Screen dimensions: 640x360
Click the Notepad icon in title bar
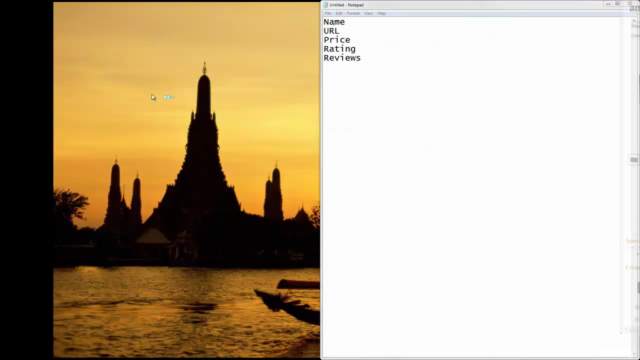point(326,5)
